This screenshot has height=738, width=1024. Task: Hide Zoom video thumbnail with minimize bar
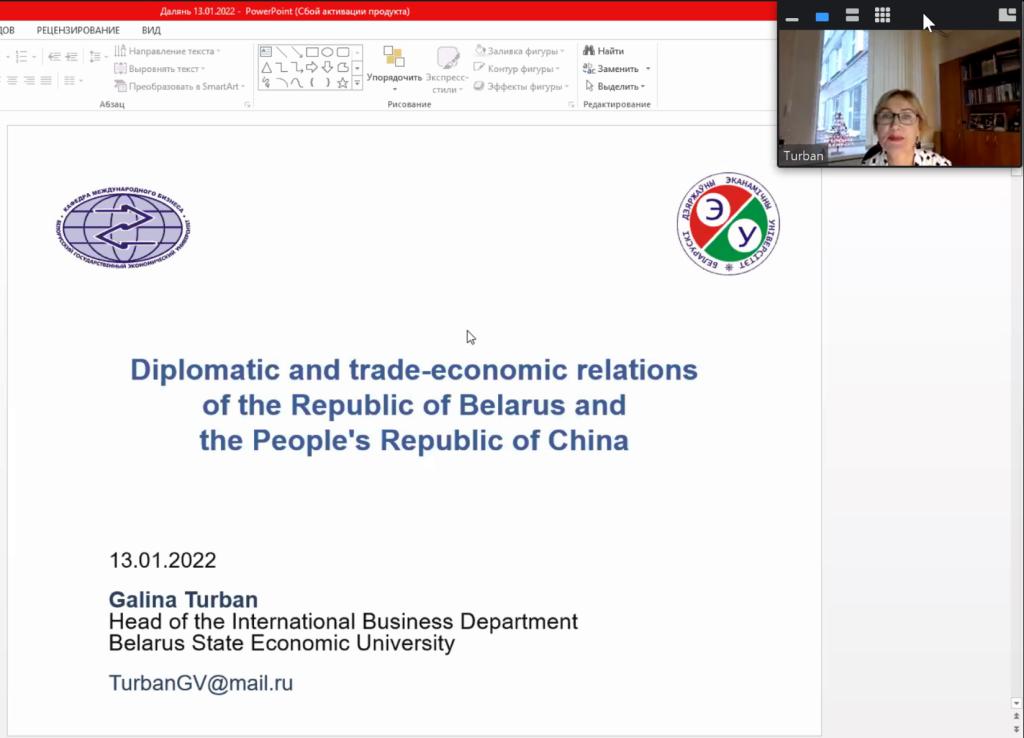tap(792, 19)
